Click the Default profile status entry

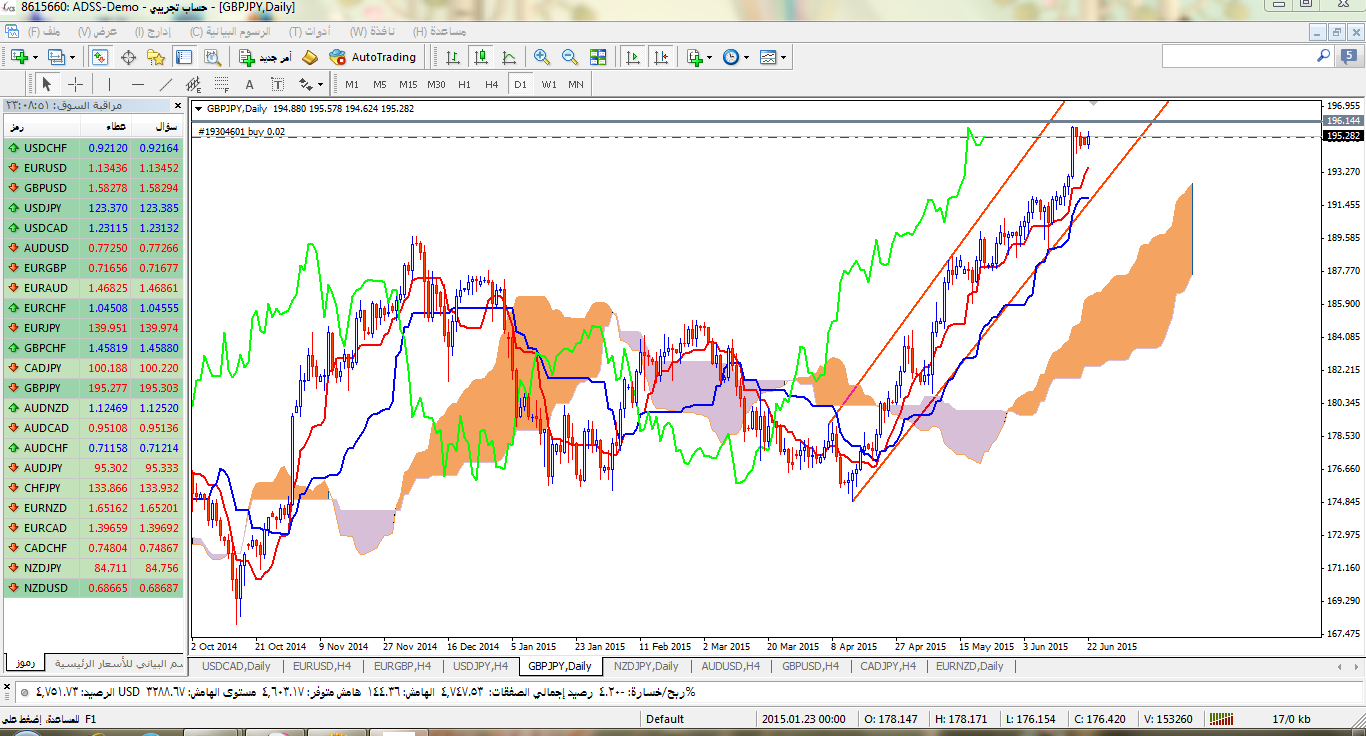pos(665,718)
